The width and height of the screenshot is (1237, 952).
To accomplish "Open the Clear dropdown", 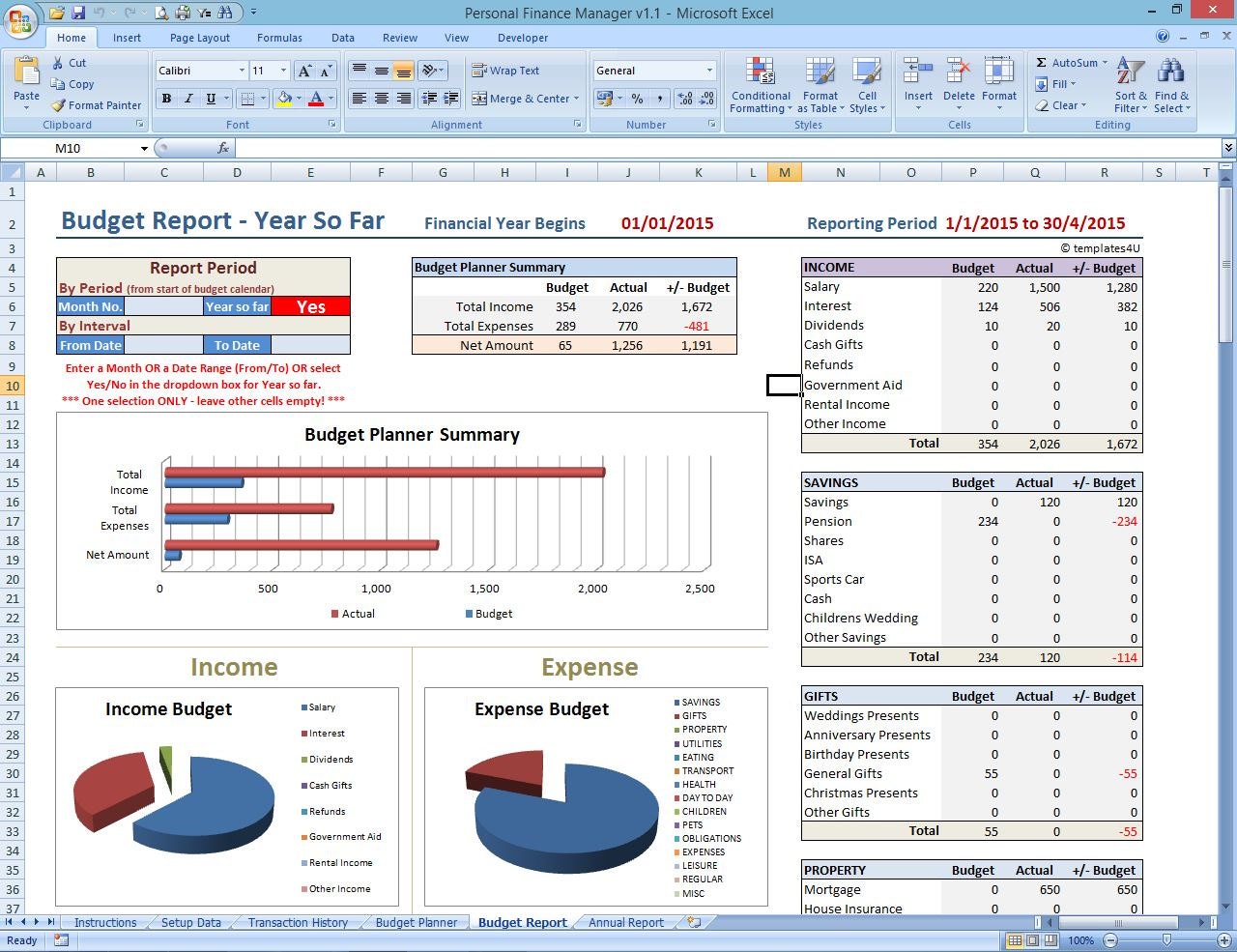I will [1060, 105].
